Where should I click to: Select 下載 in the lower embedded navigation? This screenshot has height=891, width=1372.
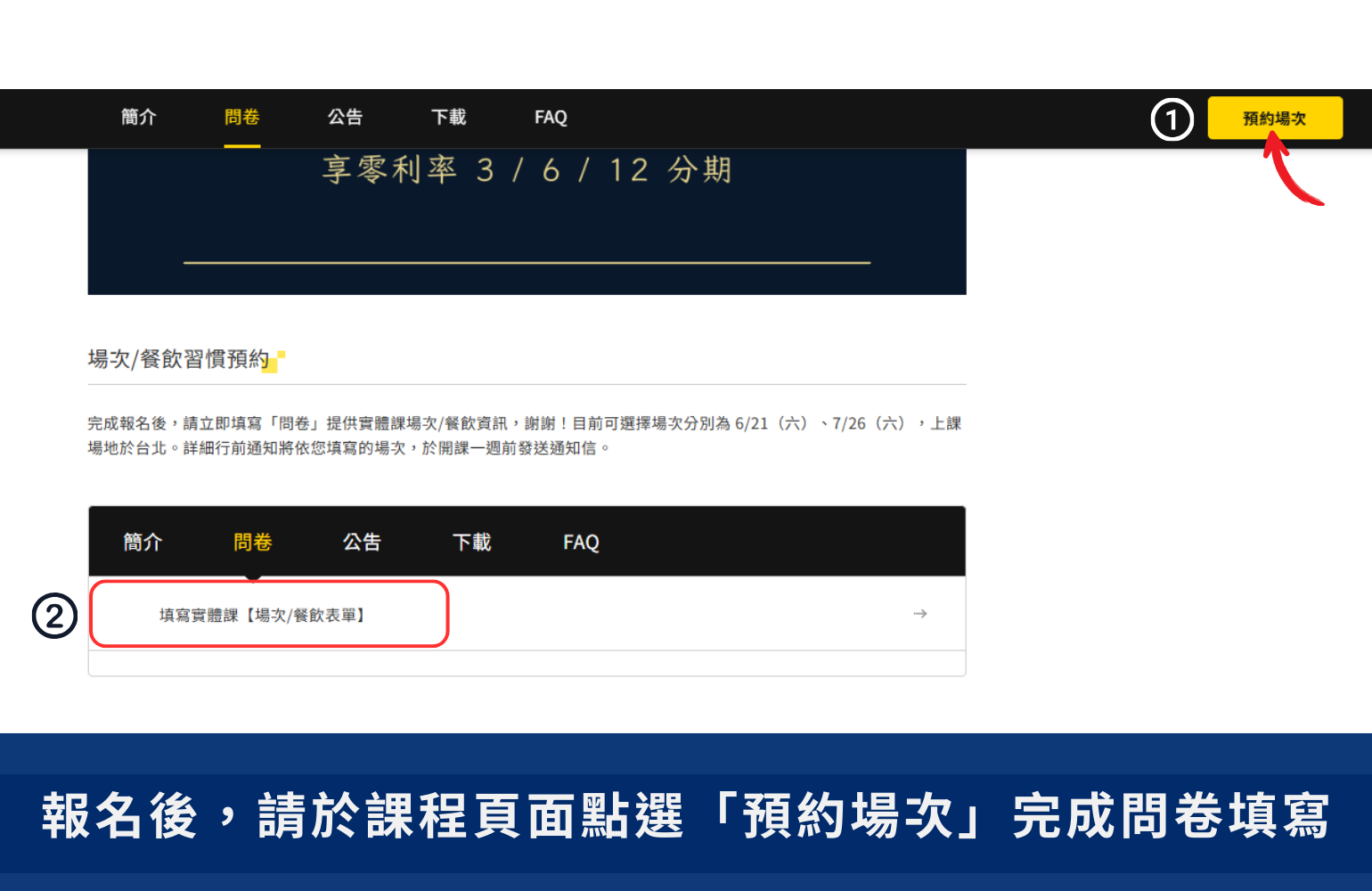(x=472, y=542)
